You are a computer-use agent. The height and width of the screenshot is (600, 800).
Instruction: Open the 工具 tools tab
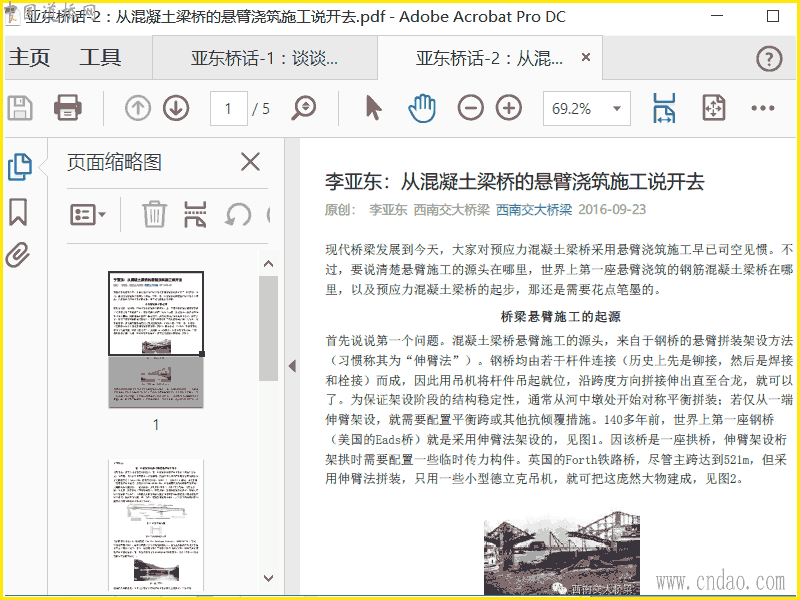click(x=100, y=57)
